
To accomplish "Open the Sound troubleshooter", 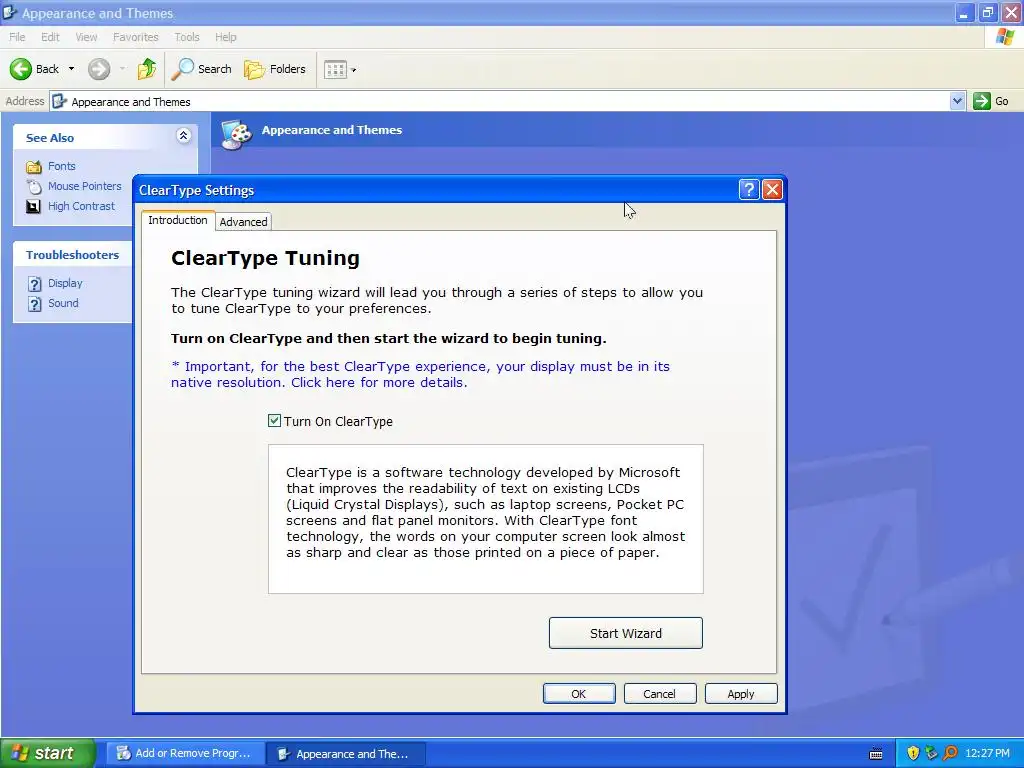I will (63, 303).
